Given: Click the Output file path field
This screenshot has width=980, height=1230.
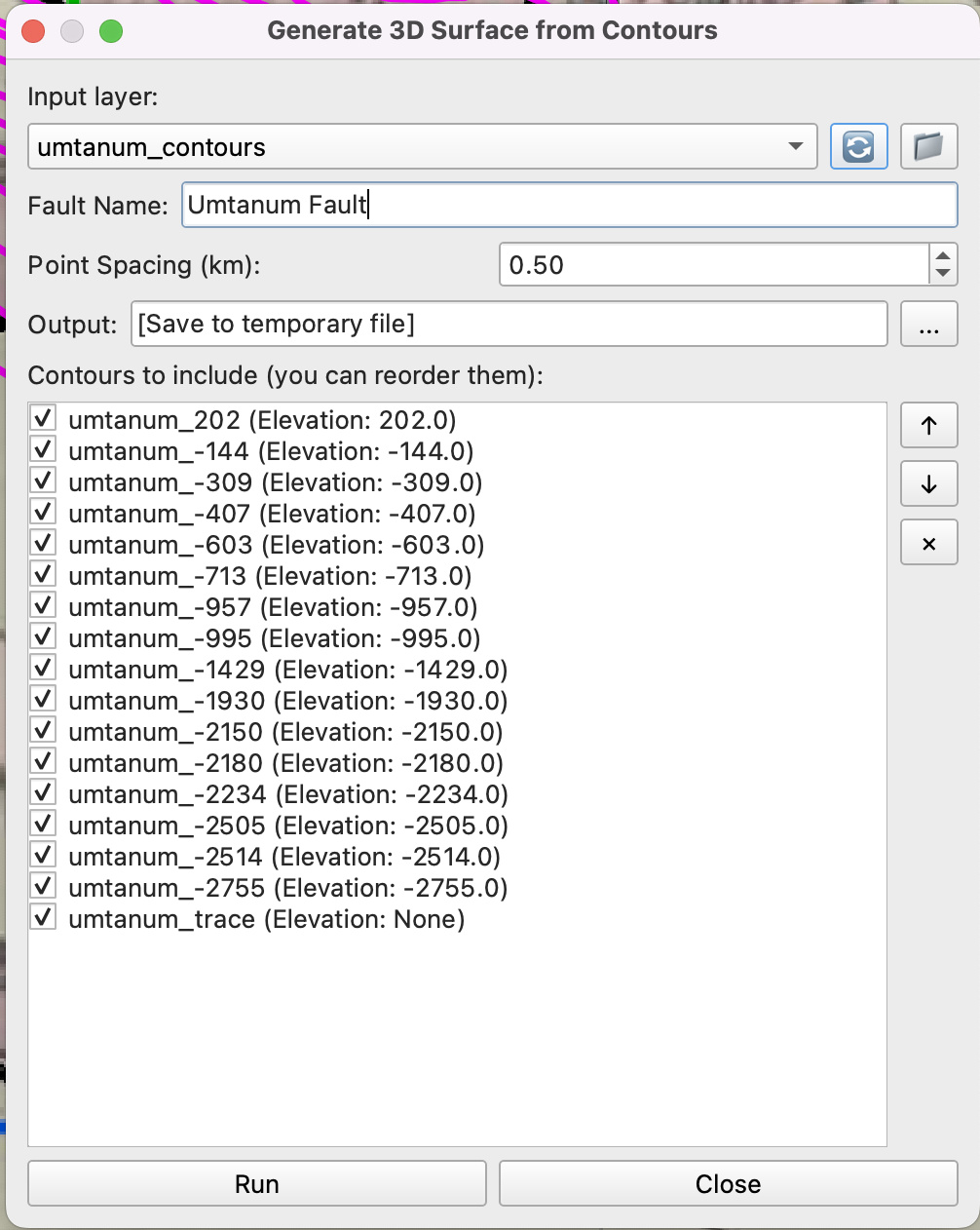Looking at the screenshot, I should (509, 325).
